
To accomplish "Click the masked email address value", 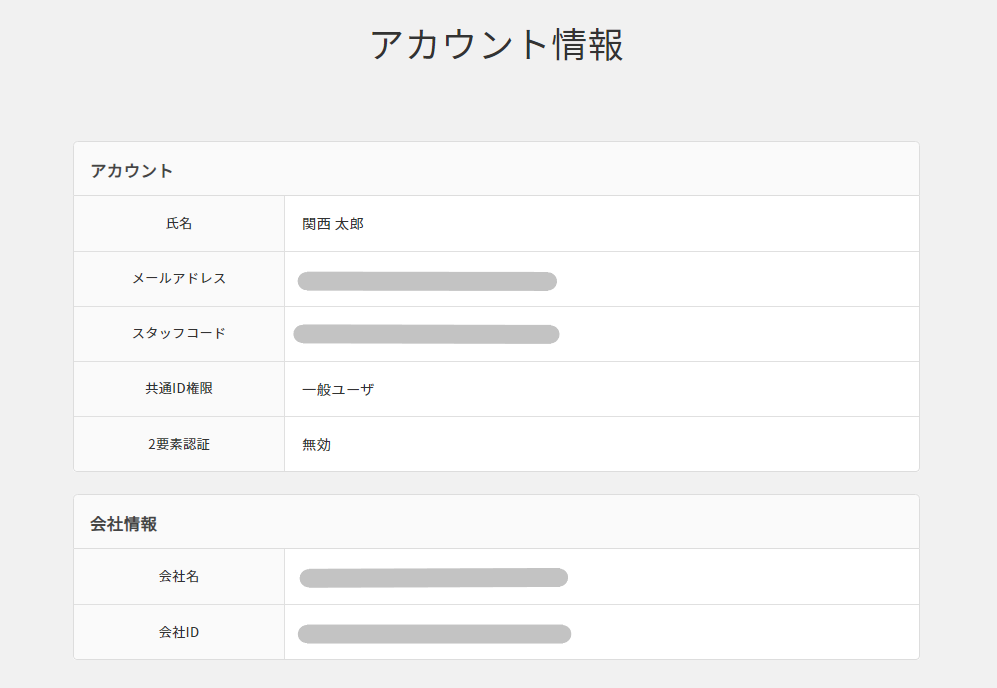I will (427, 281).
